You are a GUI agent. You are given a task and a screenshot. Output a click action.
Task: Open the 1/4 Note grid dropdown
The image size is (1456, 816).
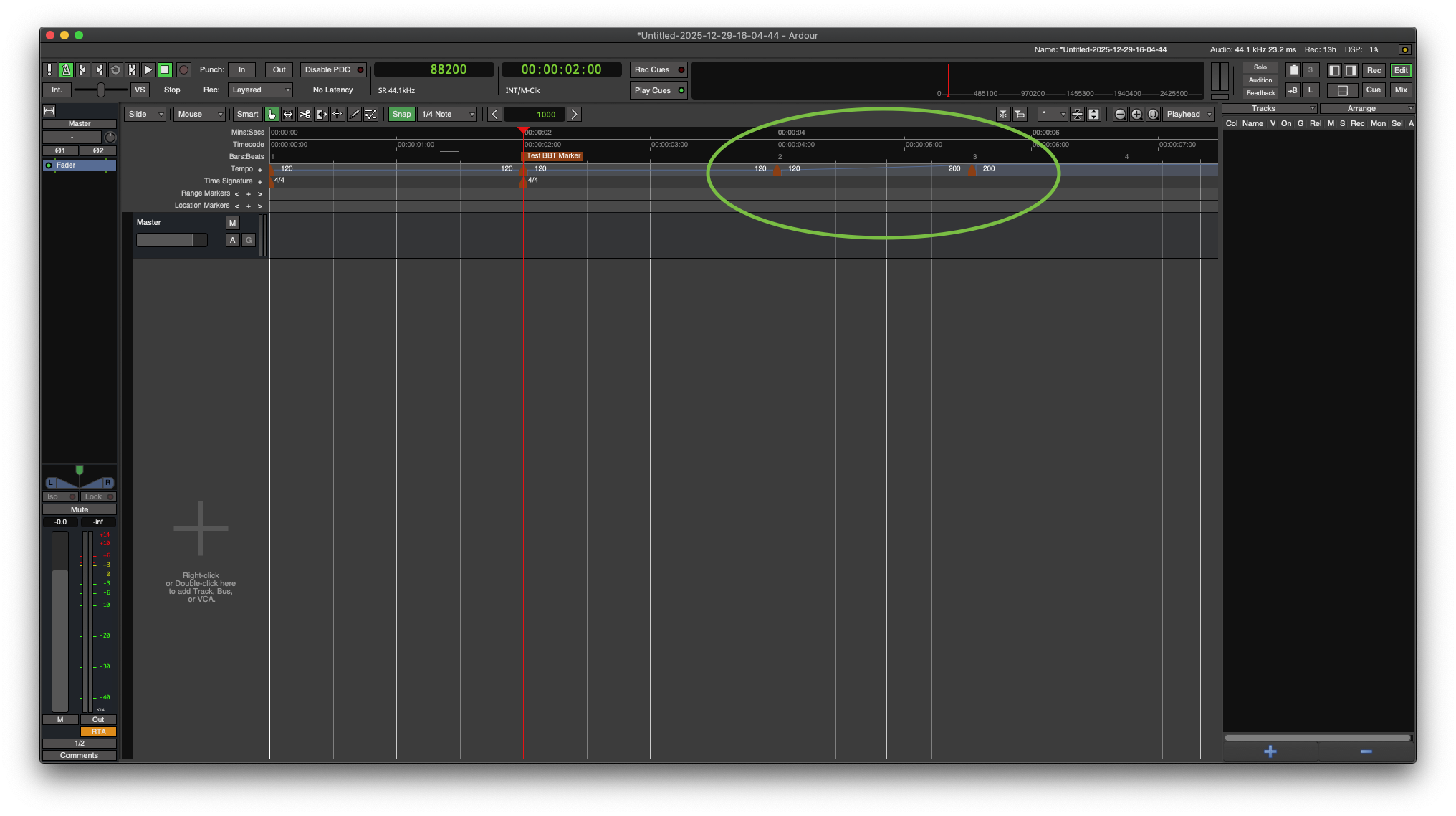click(x=448, y=114)
